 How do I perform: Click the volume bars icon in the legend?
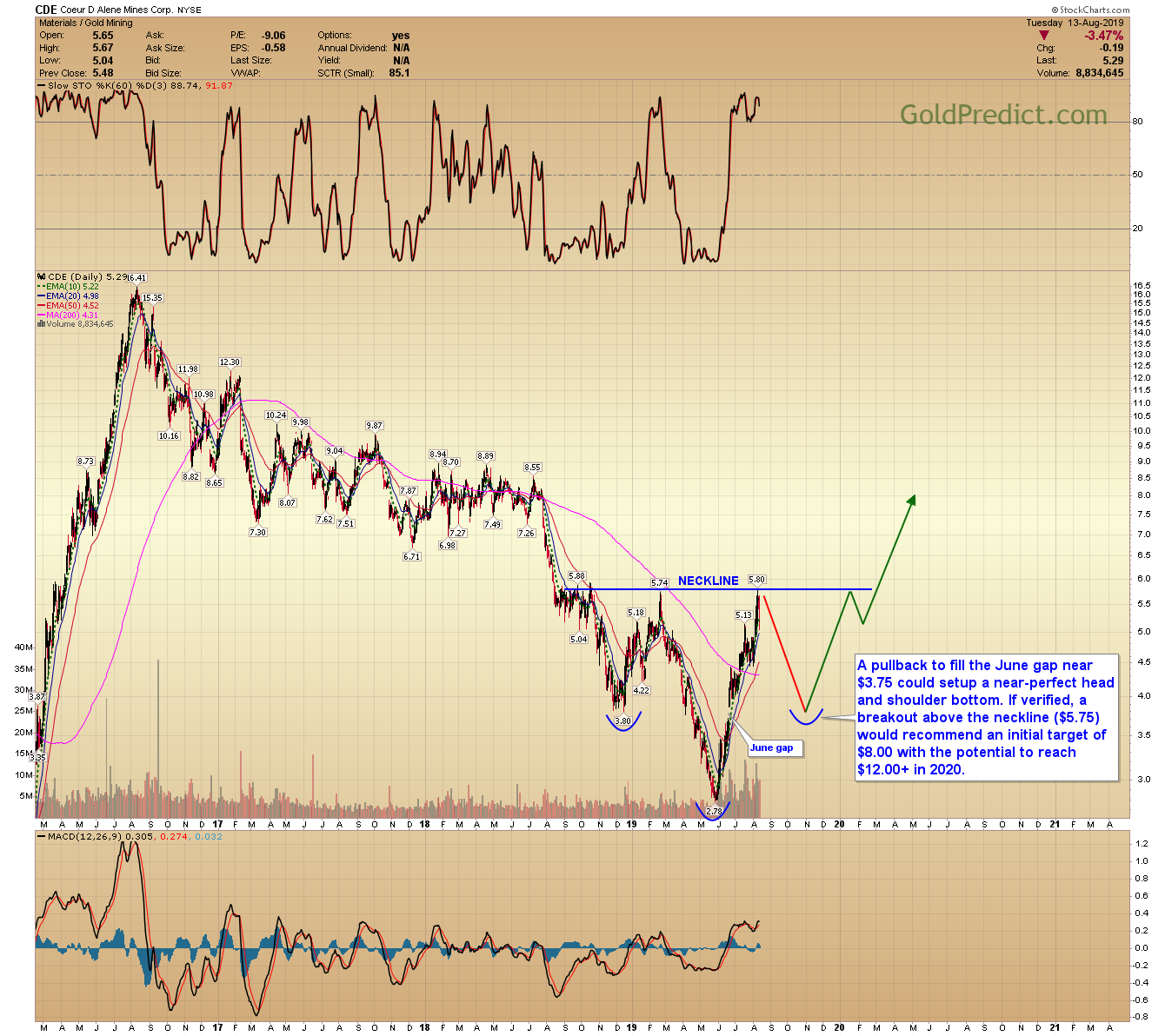(x=40, y=324)
